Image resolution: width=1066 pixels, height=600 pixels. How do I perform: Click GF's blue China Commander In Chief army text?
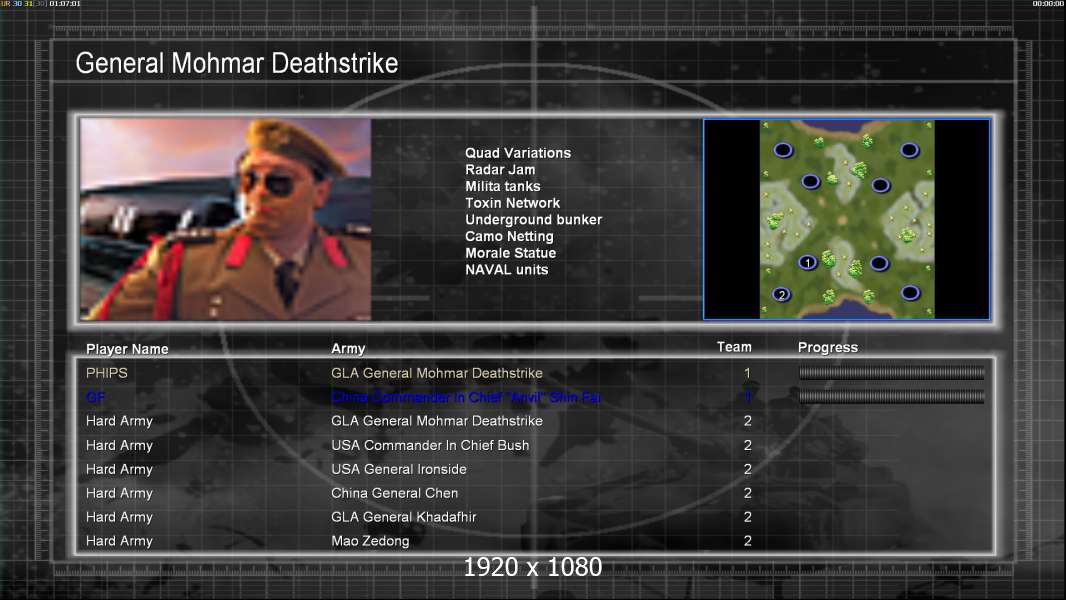[x=466, y=397]
